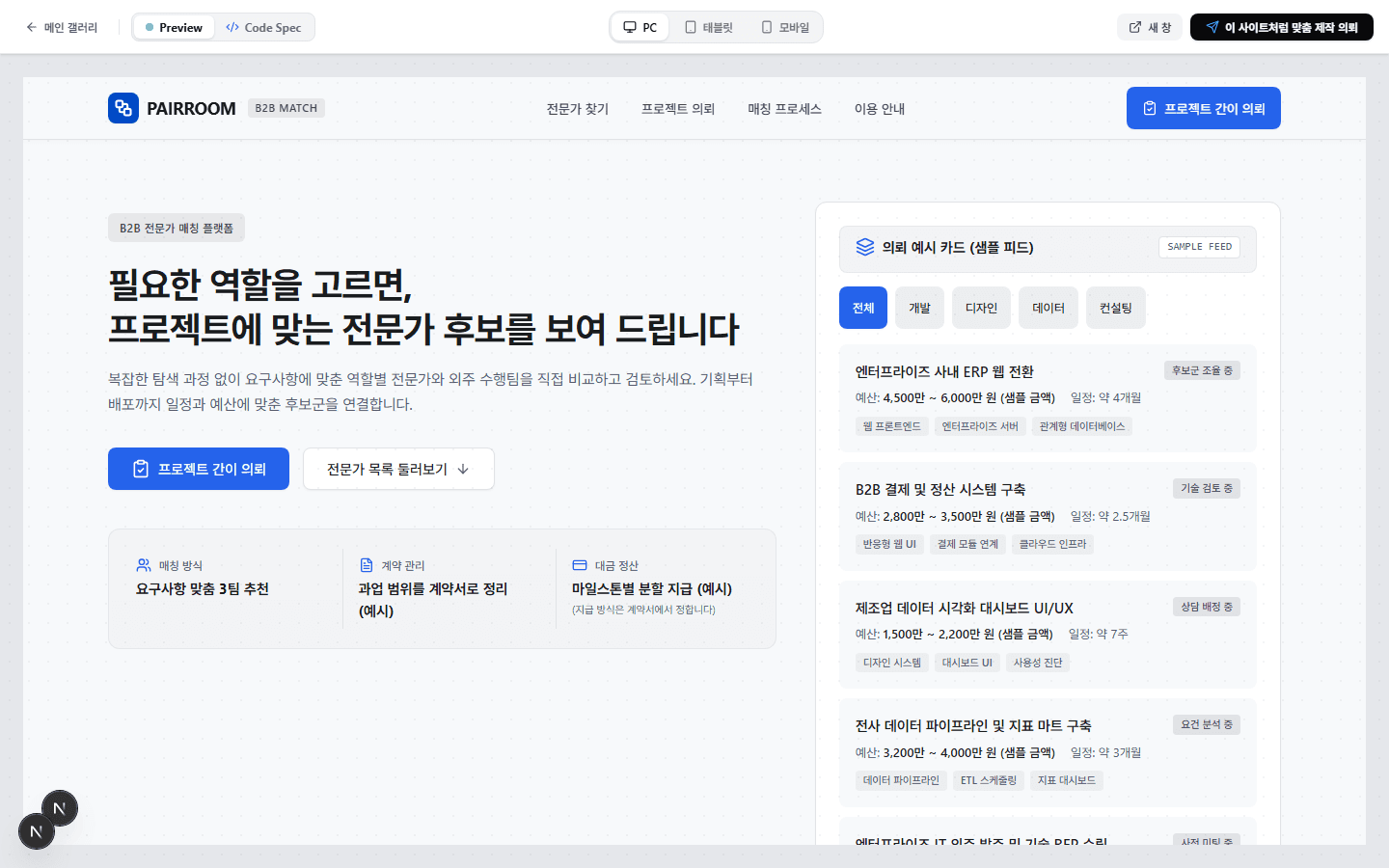Filter the feed by 컨설팅
This screenshot has height=868, width=1389.
point(1116,308)
